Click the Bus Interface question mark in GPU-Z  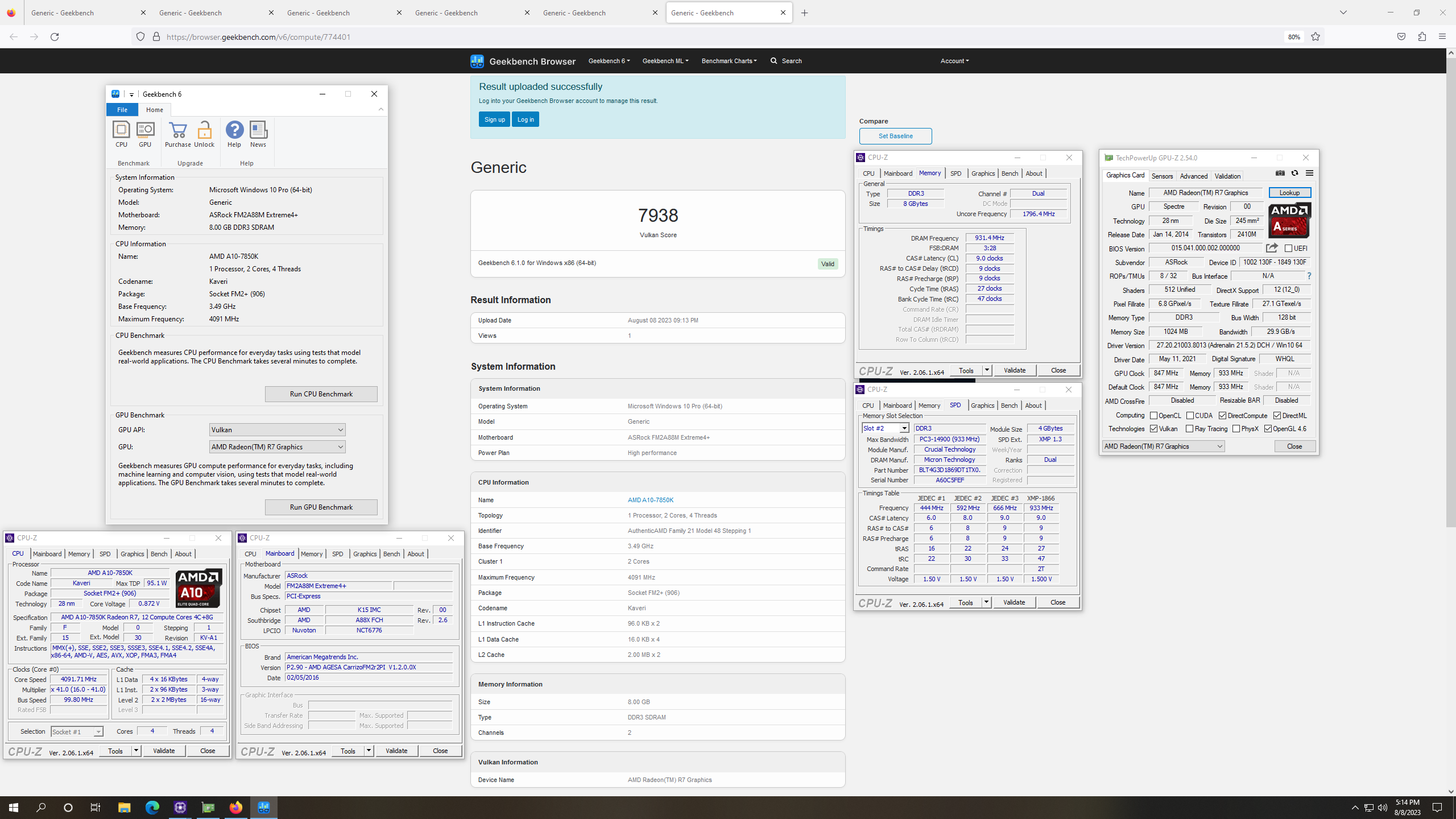point(1309,276)
